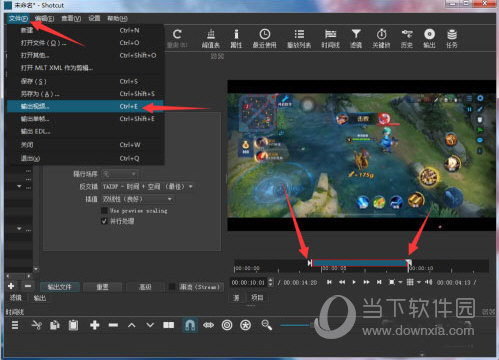Choose New (Ctrl+N) menu entry

tap(85, 30)
